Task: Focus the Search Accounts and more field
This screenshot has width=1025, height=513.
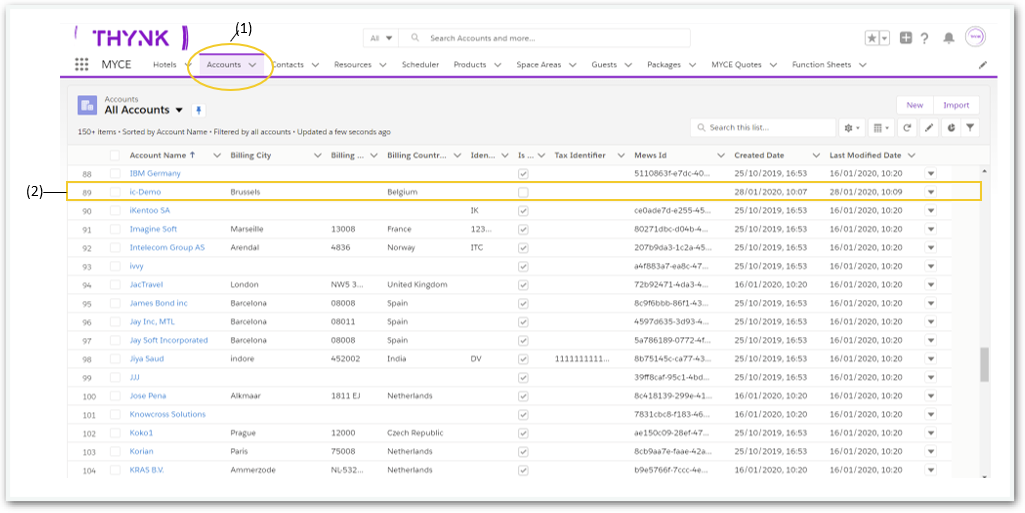Action: pos(544,39)
